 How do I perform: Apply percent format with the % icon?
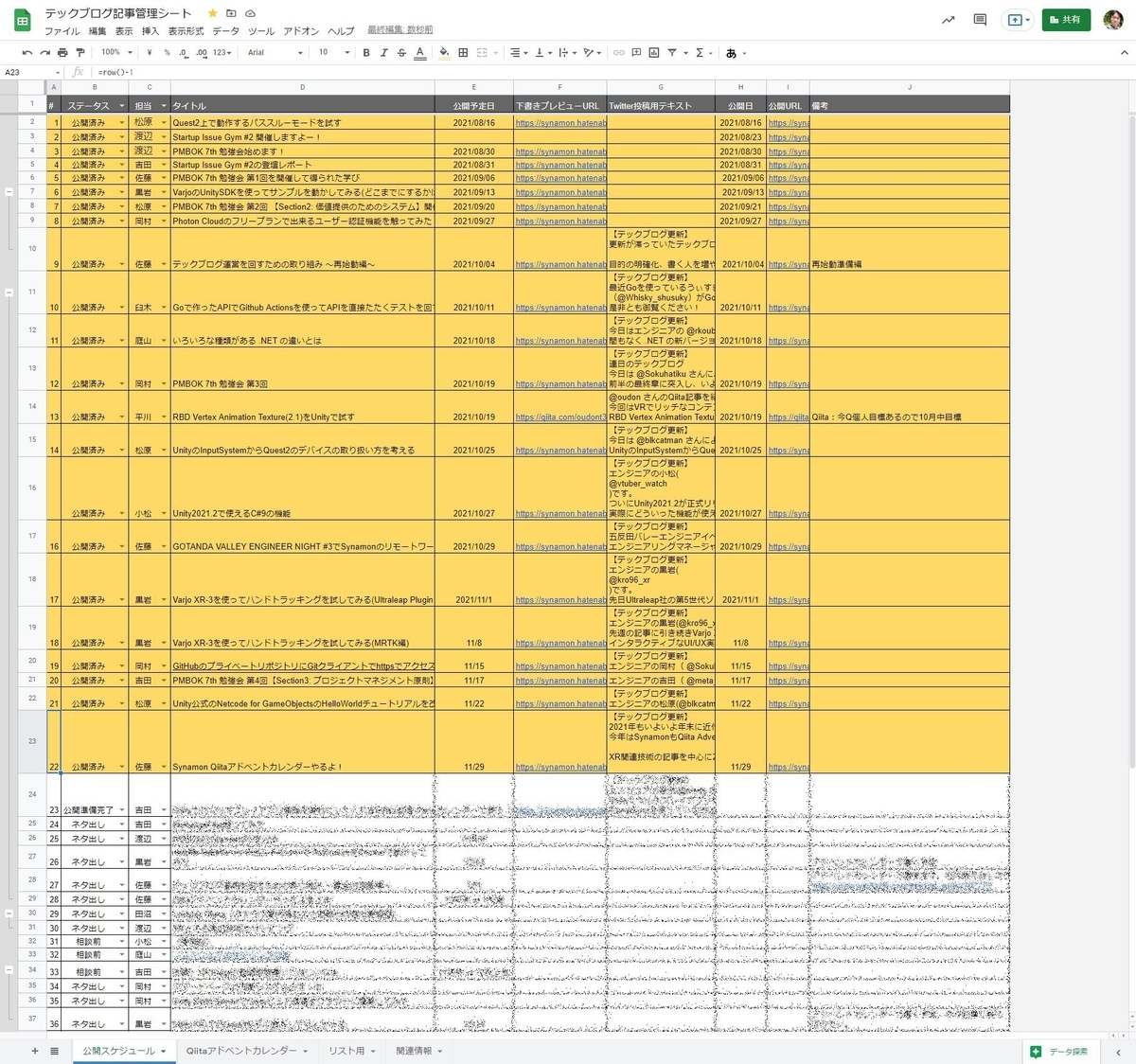(167, 53)
